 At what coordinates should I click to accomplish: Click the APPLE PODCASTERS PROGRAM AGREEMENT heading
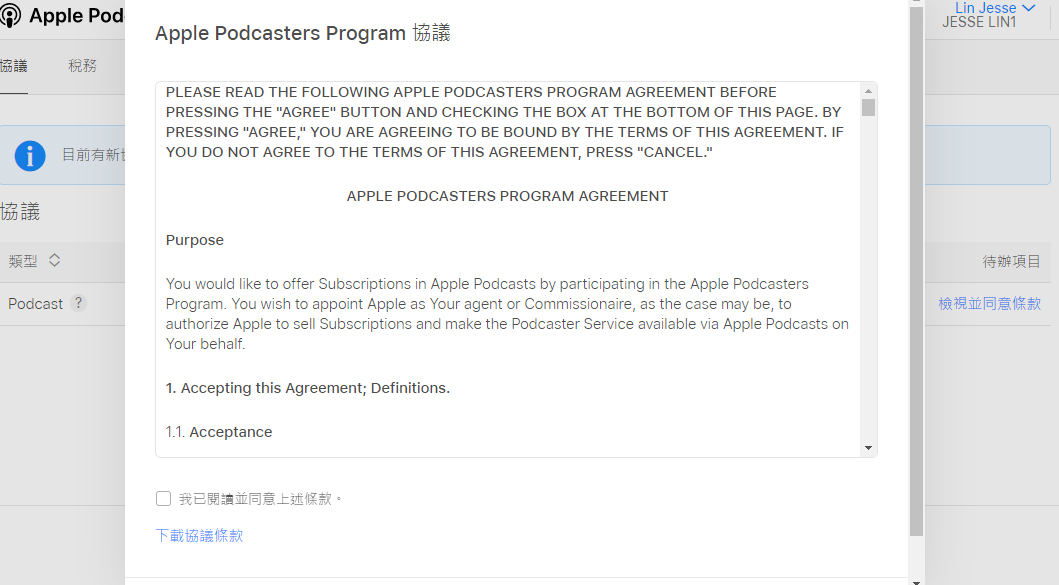[507, 196]
